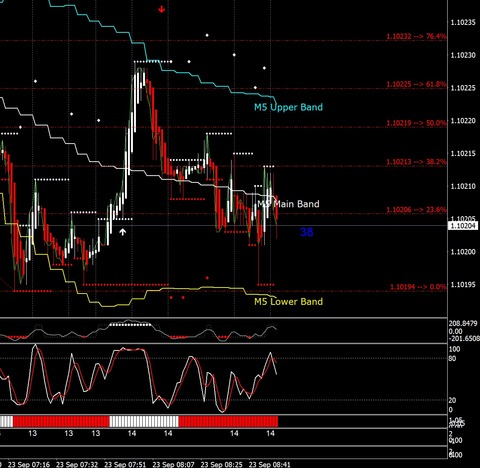The height and width of the screenshot is (468, 480).
Task: Click the 1.10195 price axis value
Action: coord(463,284)
